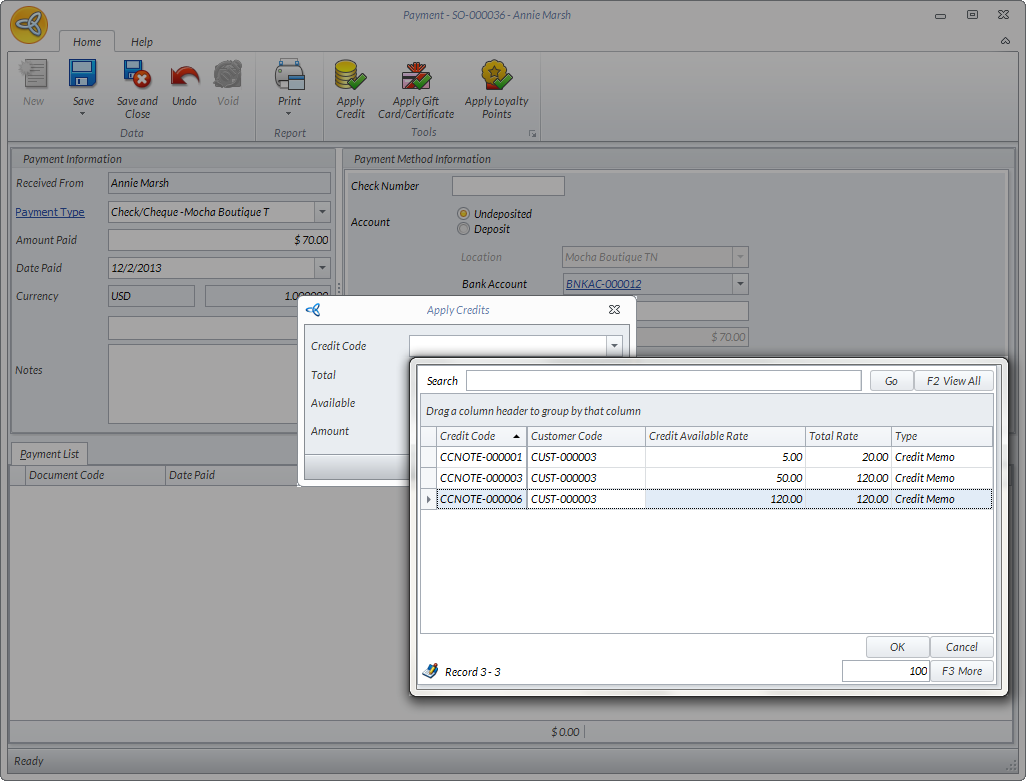
Task: Click the Save icon in ribbon
Action: pos(83,76)
